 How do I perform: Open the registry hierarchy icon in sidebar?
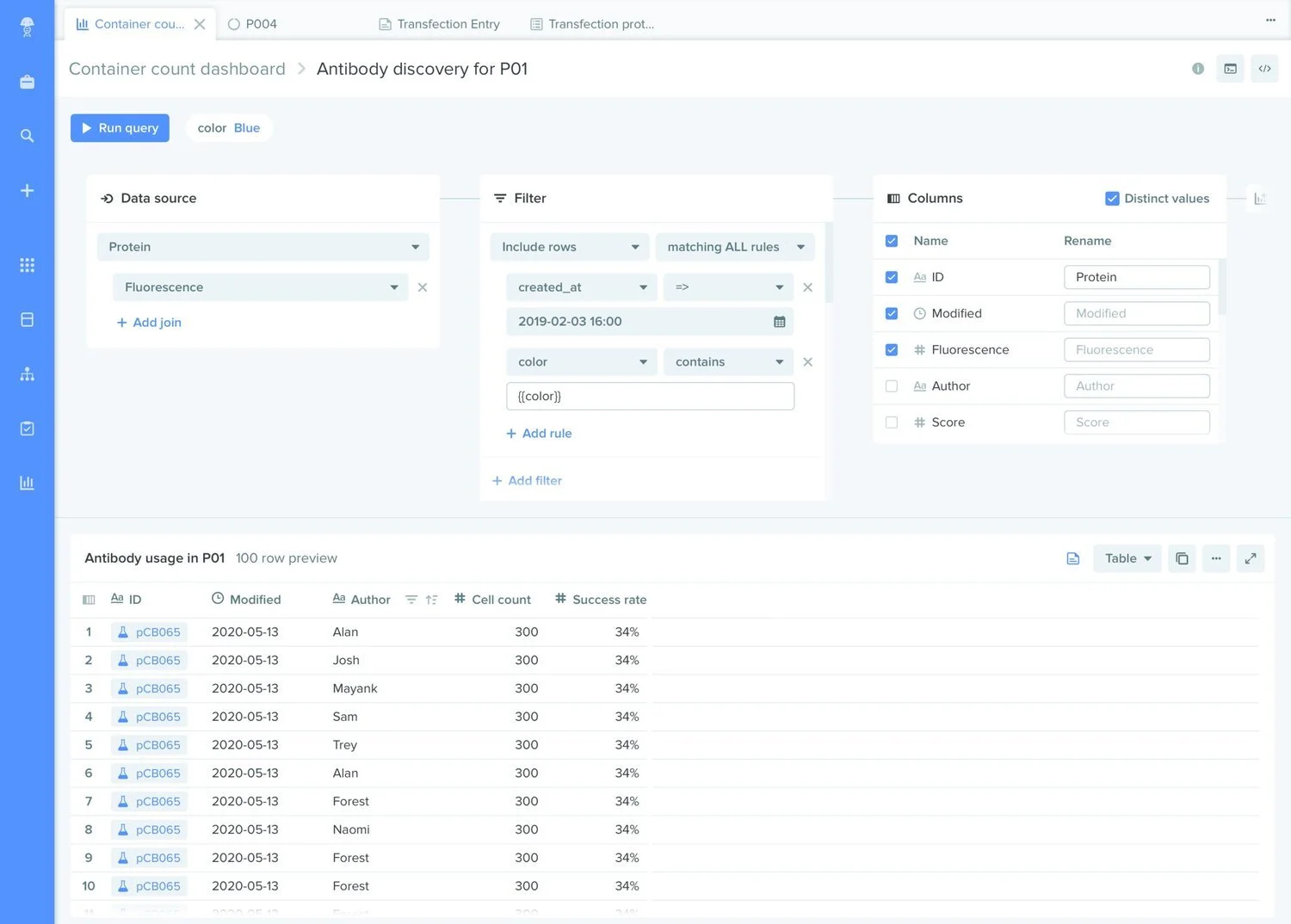27,374
